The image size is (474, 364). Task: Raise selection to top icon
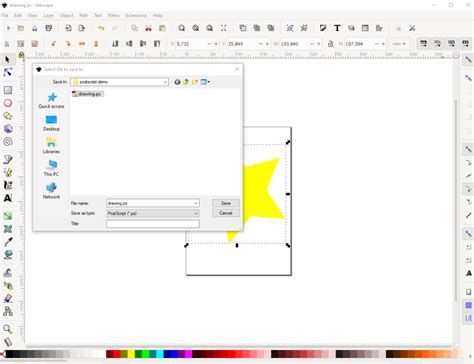pos(157,44)
